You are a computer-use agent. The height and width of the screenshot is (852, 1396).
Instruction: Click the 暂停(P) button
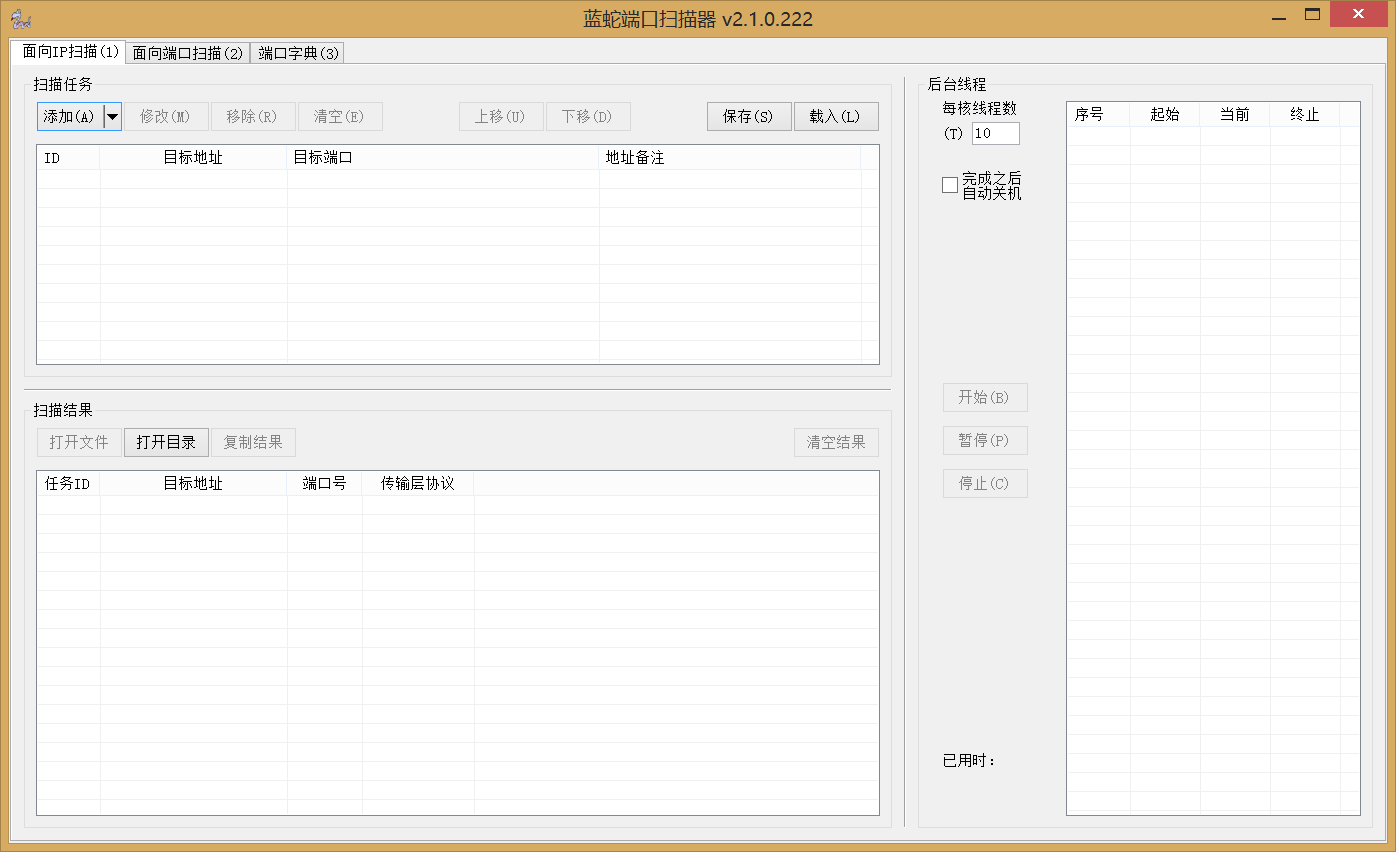985,440
